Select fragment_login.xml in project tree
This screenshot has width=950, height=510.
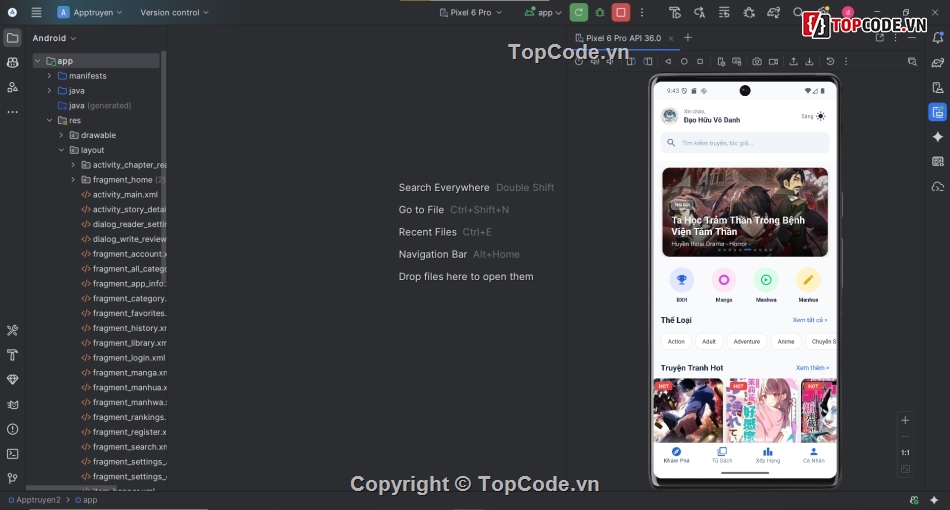pyautogui.click(x=128, y=358)
